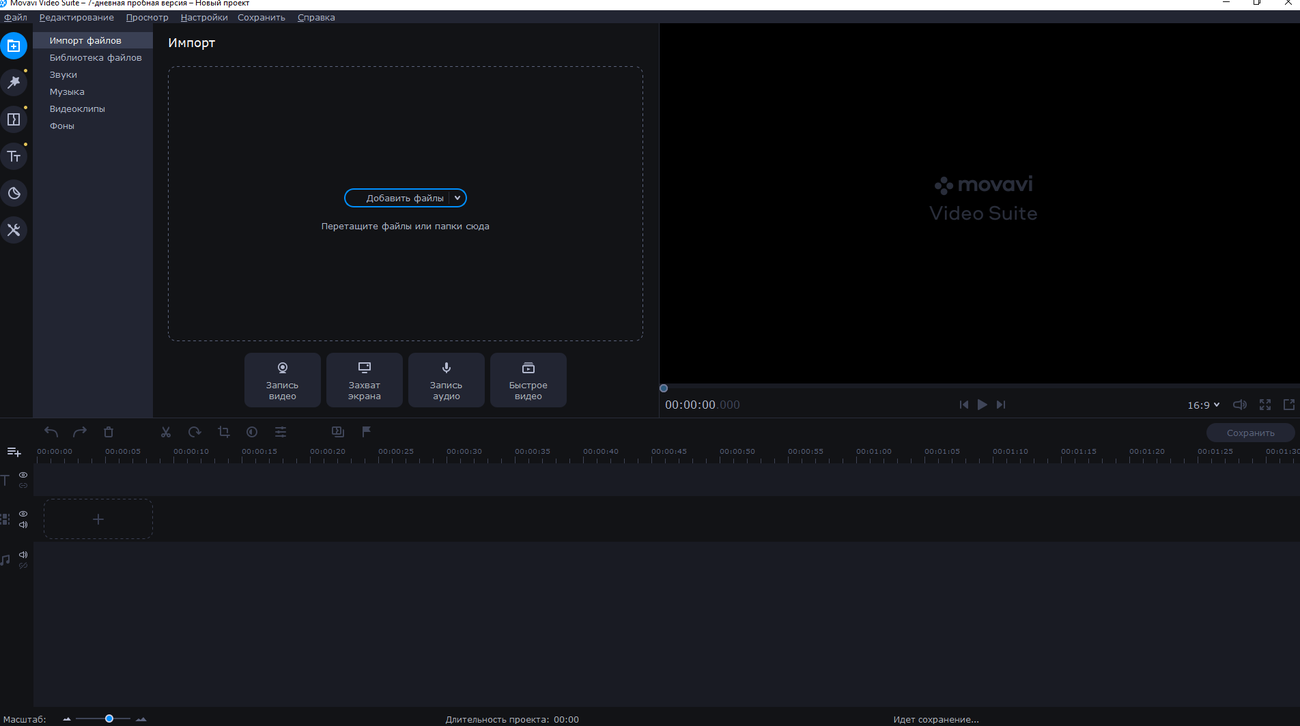Click the Zoom out timeline icon

click(67, 719)
